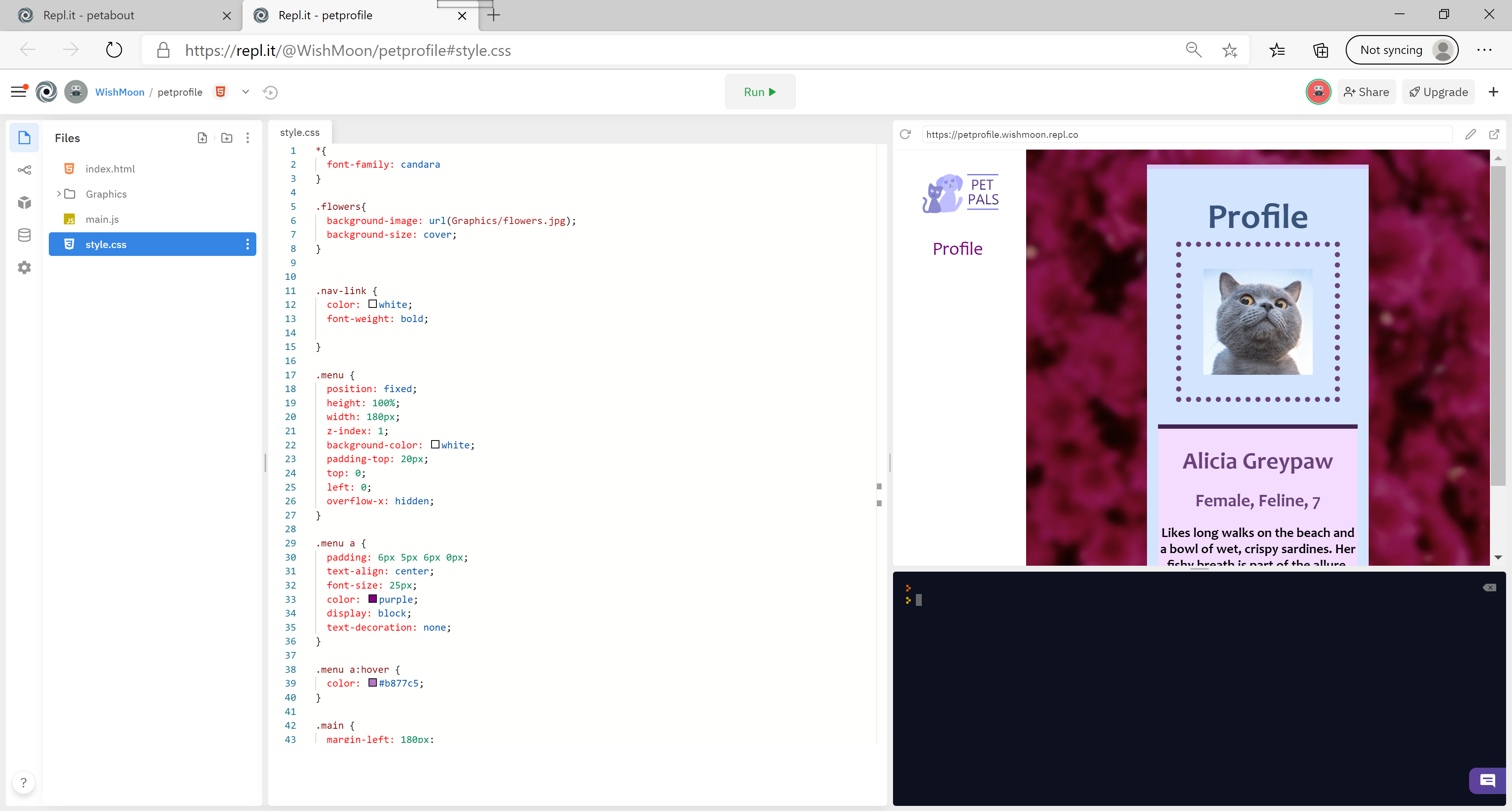Viewport: 1512px width, 811px height.
Task: Open the Database sidebar icon
Action: 24,235
